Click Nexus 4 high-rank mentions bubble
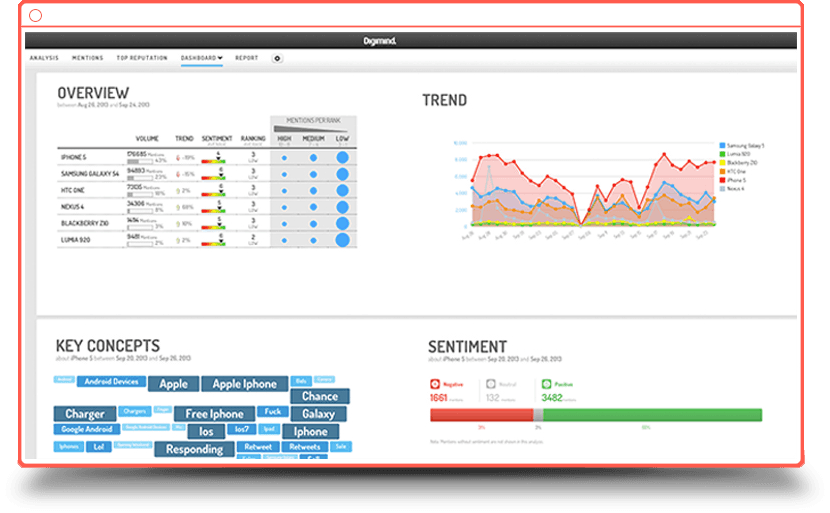The image size is (830, 513). [284, 207]
